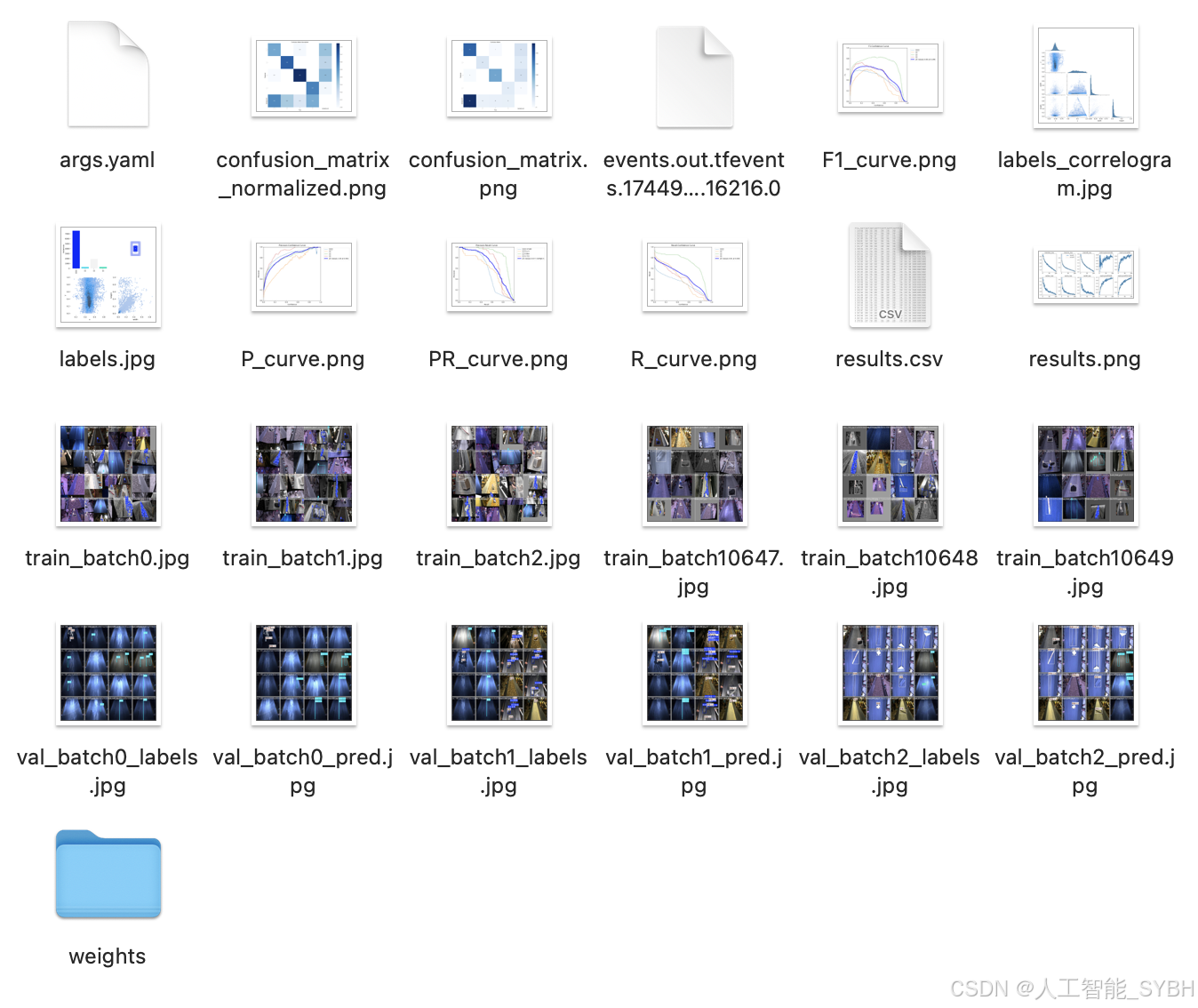Select the weights folder icon

coord(108,874)
